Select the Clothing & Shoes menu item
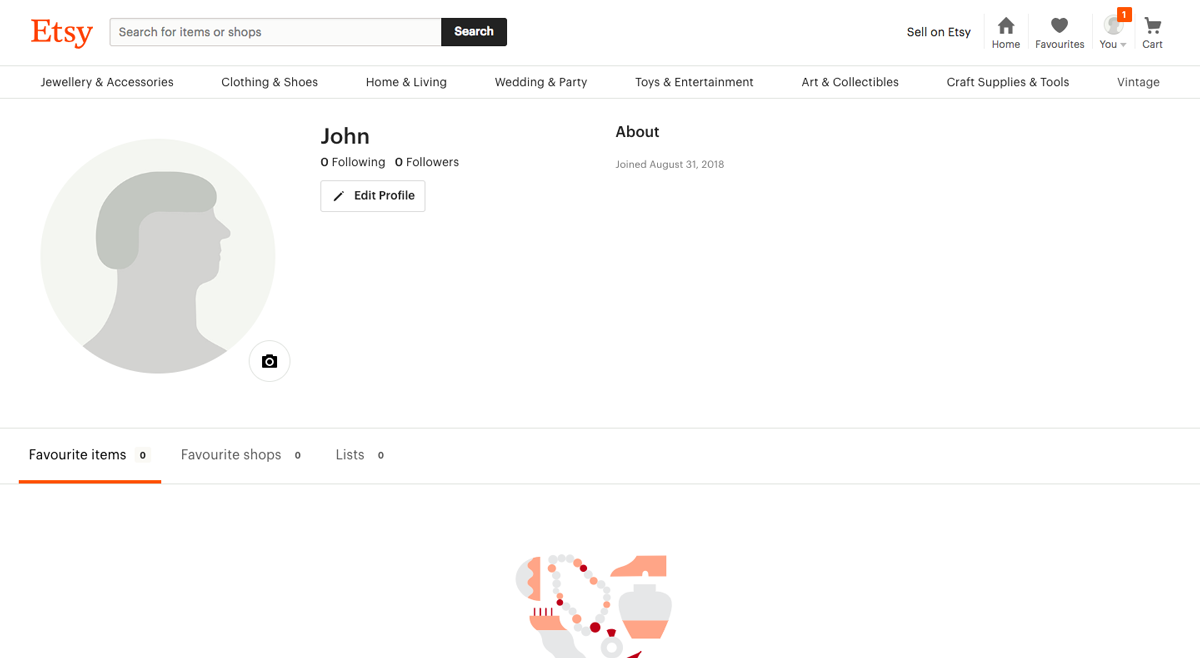1200x658 pixels. point(269,82)
